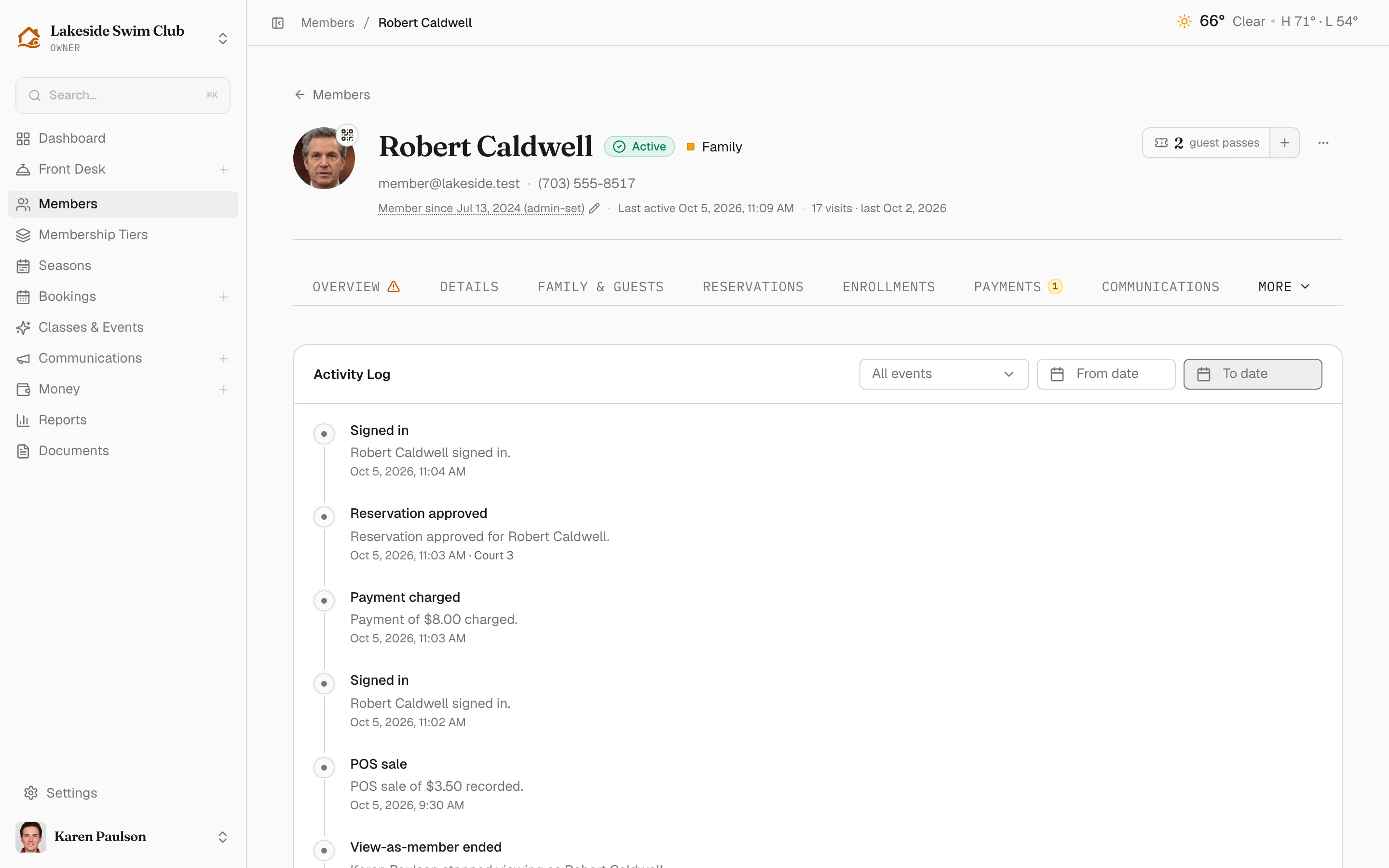Open the Enrollments tab

[888, 286]
